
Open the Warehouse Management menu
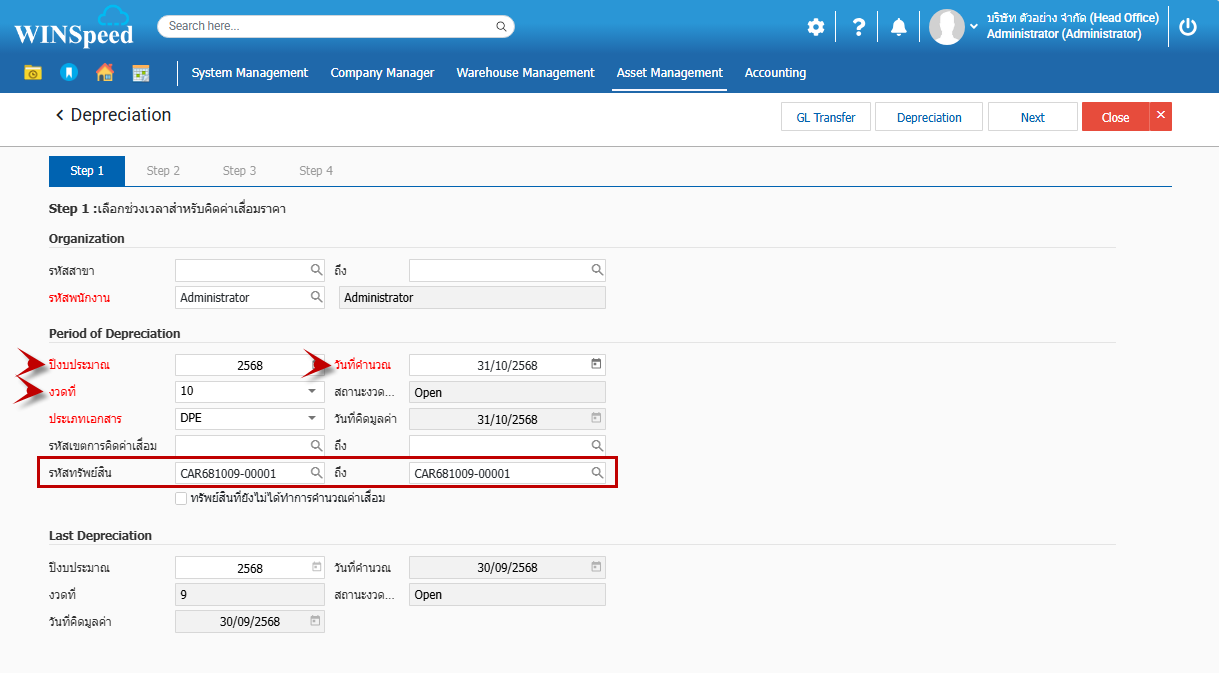pos(525,73)
